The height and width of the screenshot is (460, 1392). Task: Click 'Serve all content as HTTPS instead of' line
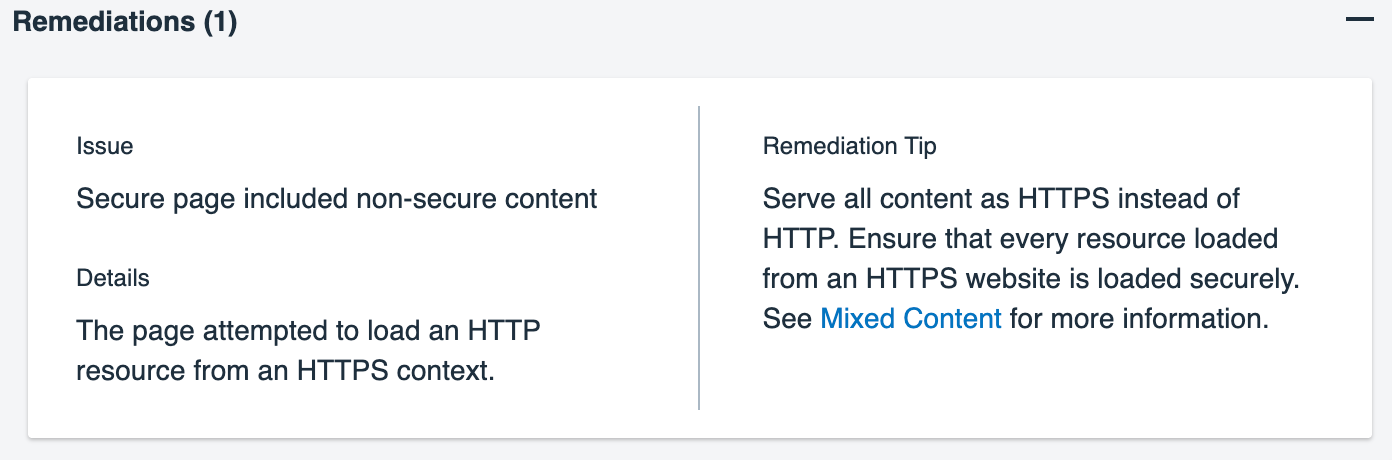[1000, 198]
